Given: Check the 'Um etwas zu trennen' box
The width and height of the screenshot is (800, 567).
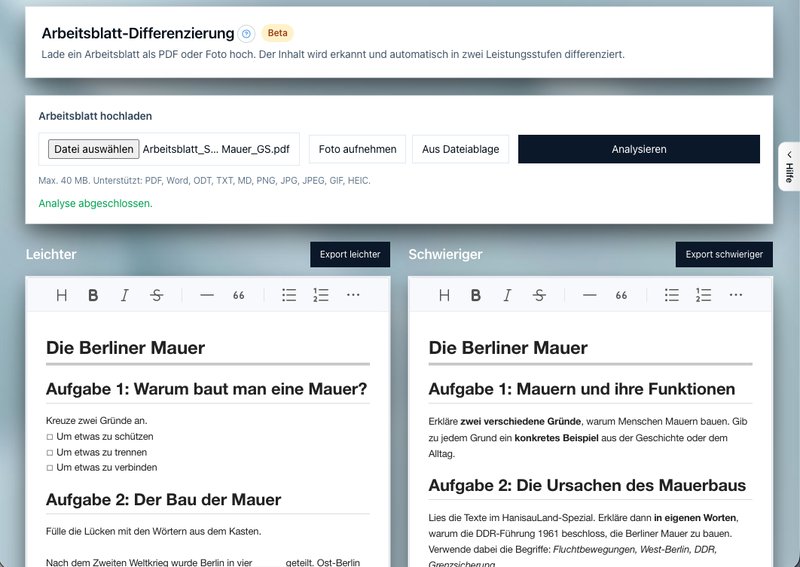Looking at the screenshot, I should pyautogui.click(x=49, y=453).
